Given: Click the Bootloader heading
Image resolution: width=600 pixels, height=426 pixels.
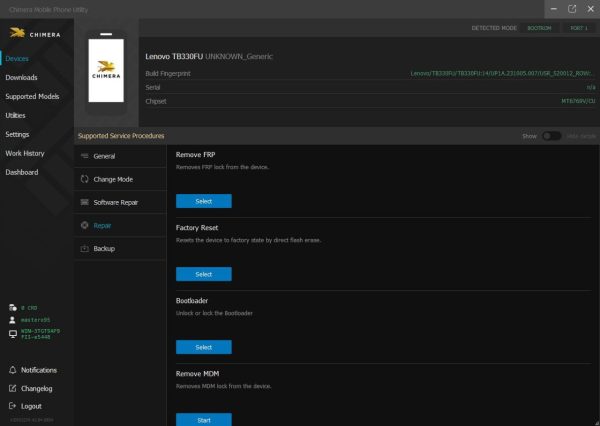Looking at the screenshot, I should [x=192, y=301].
